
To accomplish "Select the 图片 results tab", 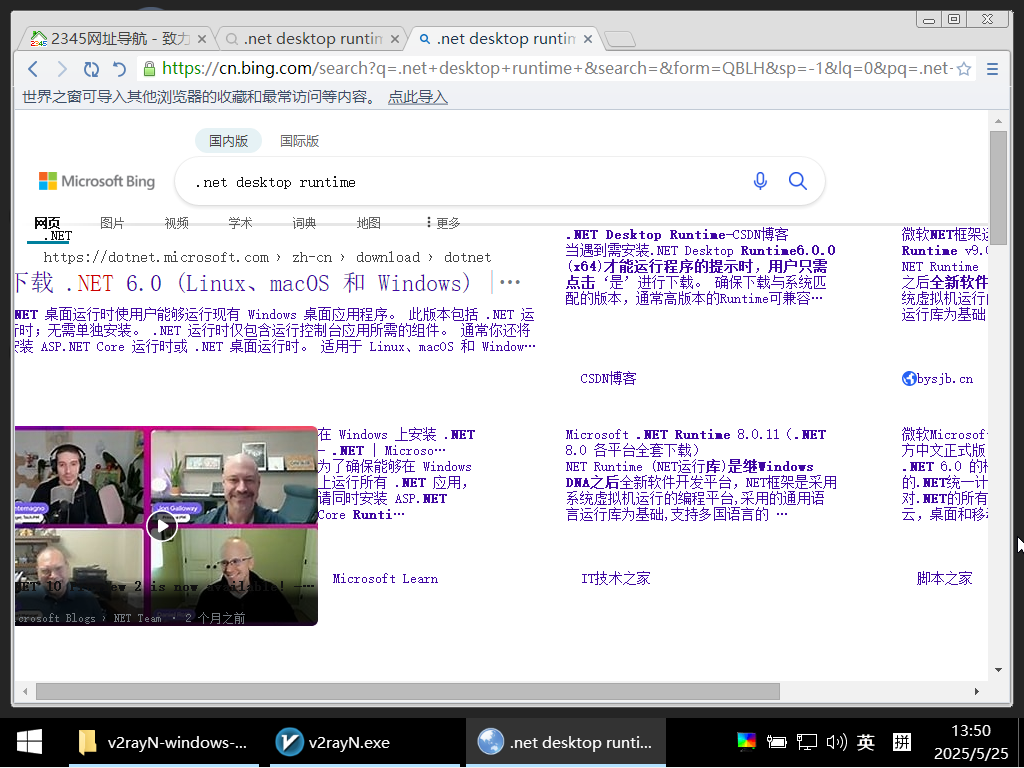I will click(x=112, y=223).
